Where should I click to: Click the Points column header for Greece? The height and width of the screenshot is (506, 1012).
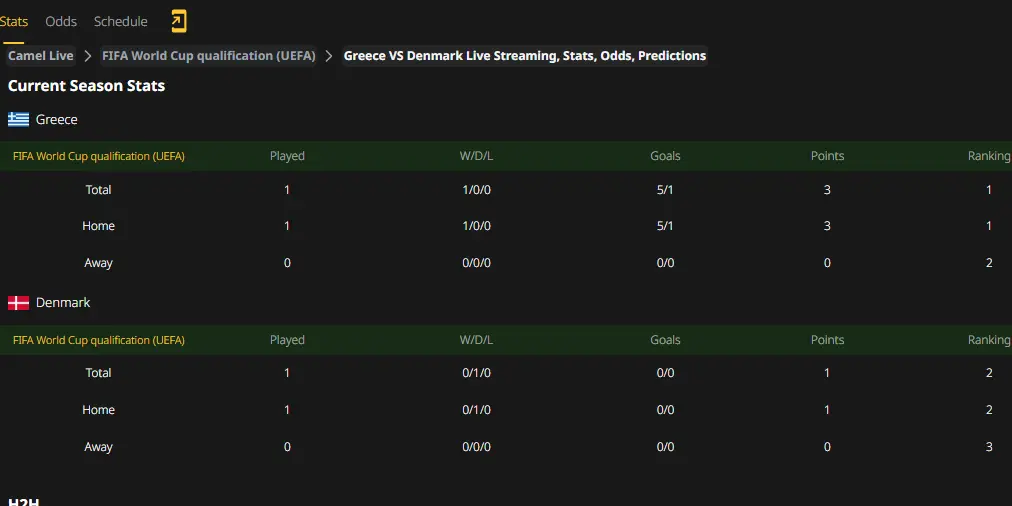(827, 156)
